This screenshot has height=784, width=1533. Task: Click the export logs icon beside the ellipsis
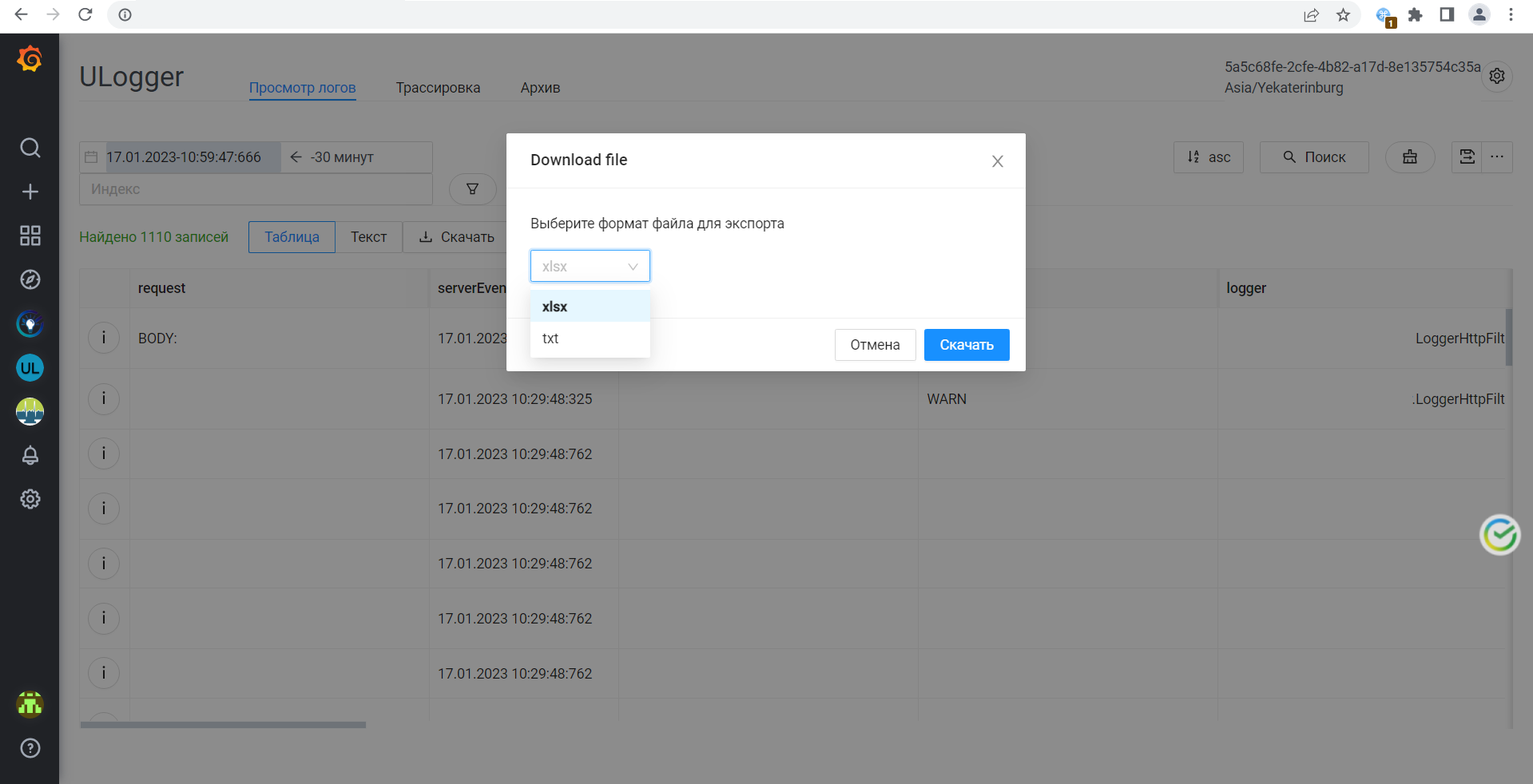[1466, 157]
